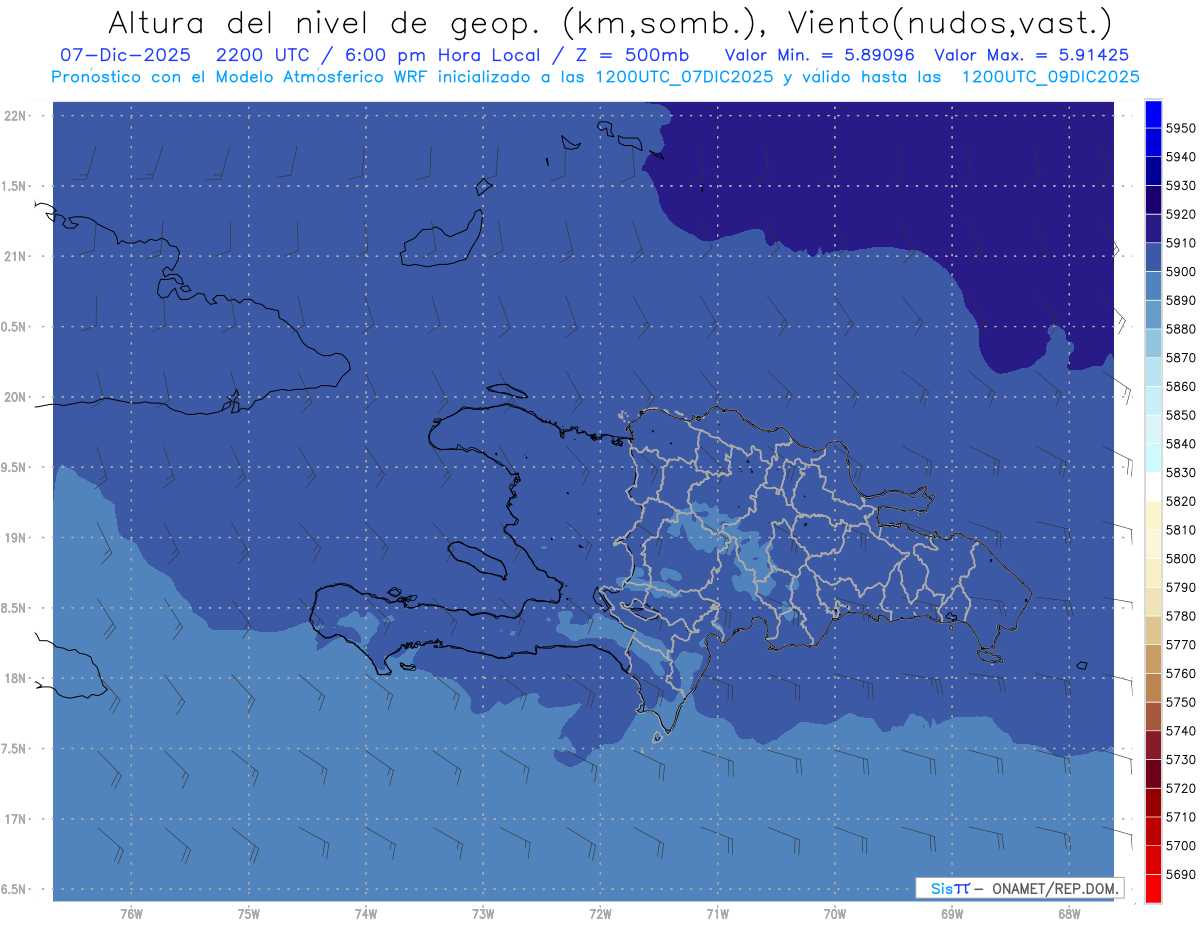
Task: Click the '5710' color scale label
Action: 1181,817
